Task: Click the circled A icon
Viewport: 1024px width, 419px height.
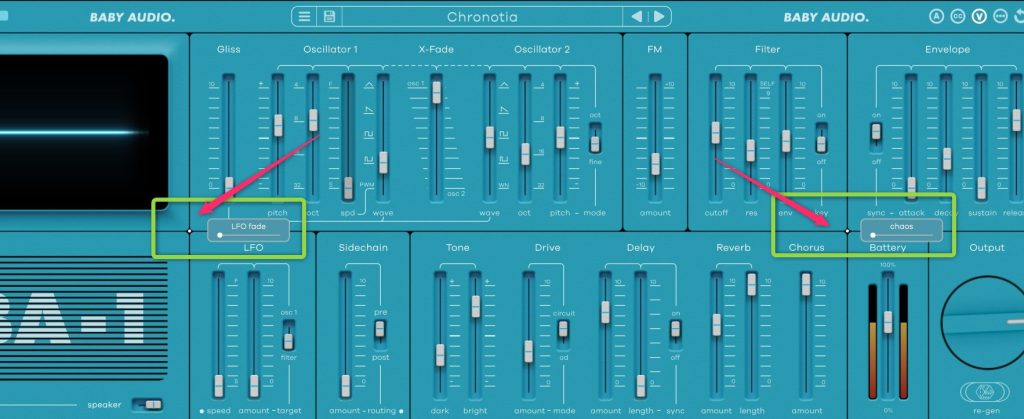Action: pos(936,16)
